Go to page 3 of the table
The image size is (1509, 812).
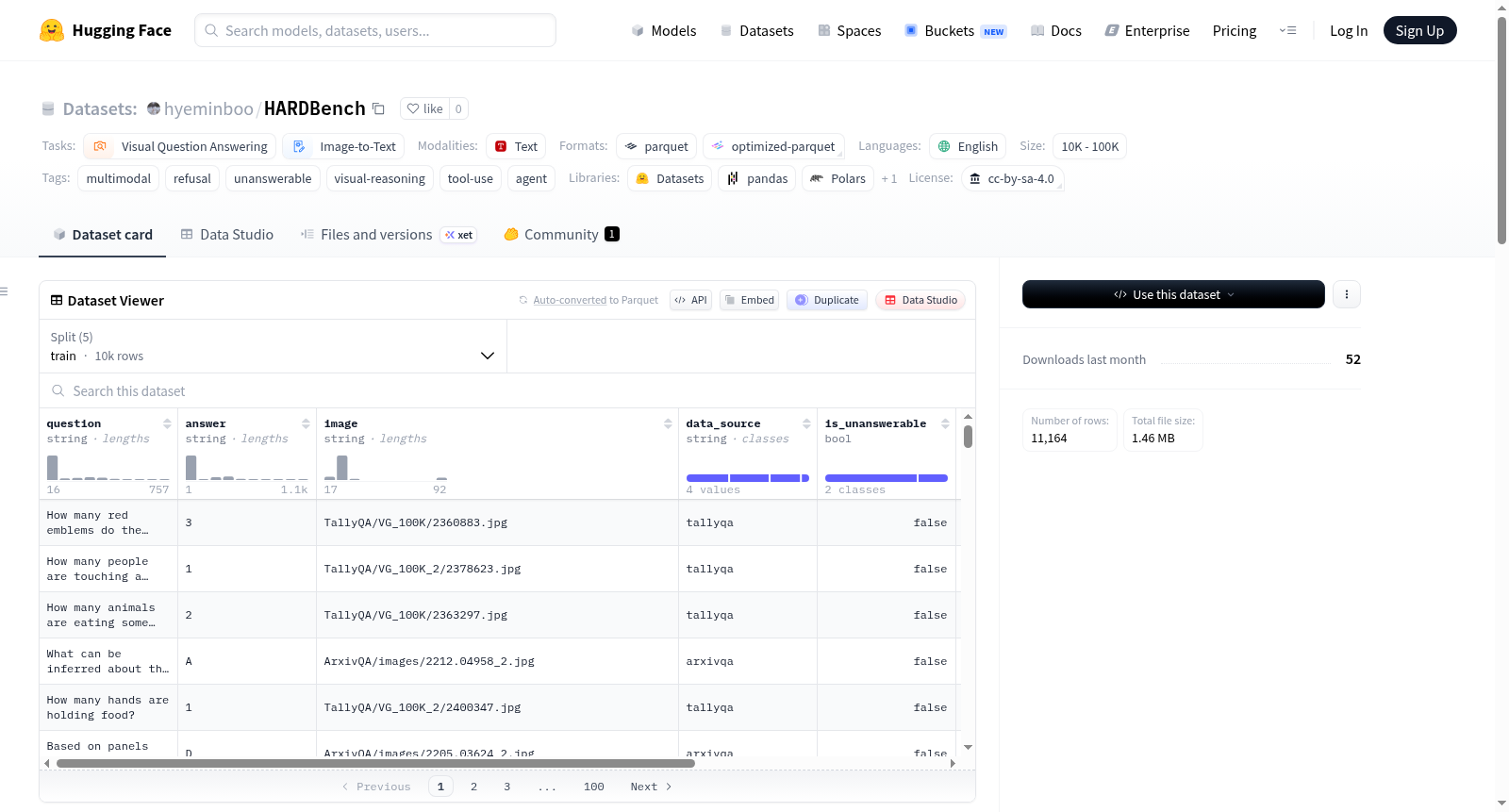tap(506, 787)
